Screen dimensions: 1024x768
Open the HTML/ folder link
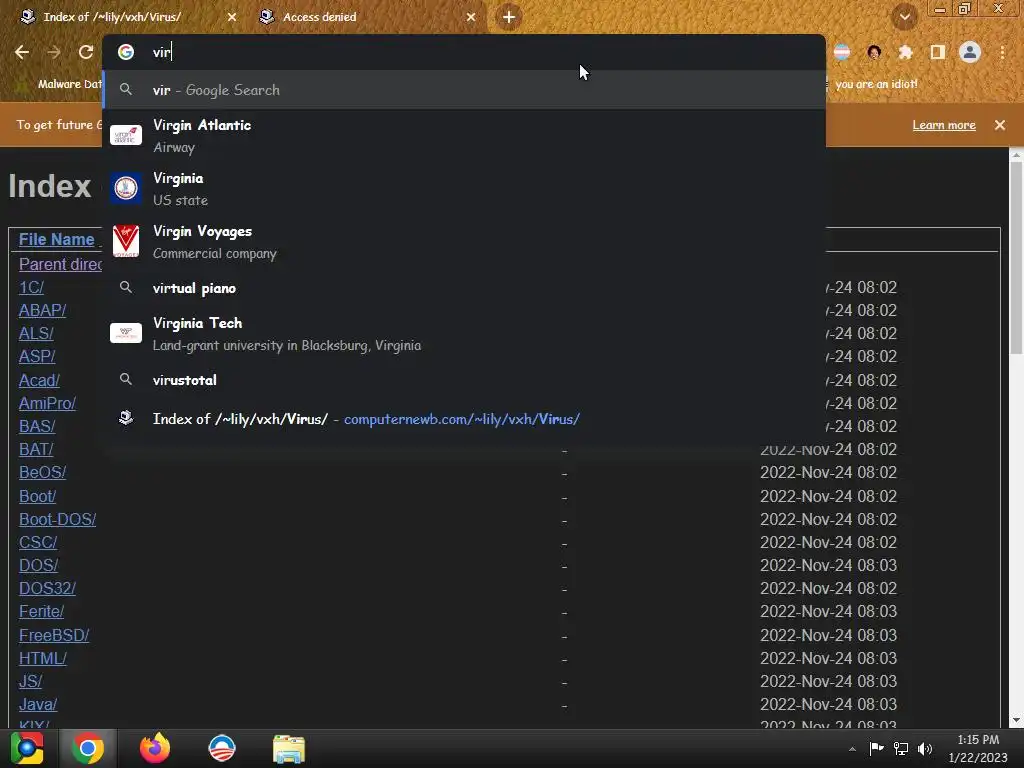coord(42,659)
